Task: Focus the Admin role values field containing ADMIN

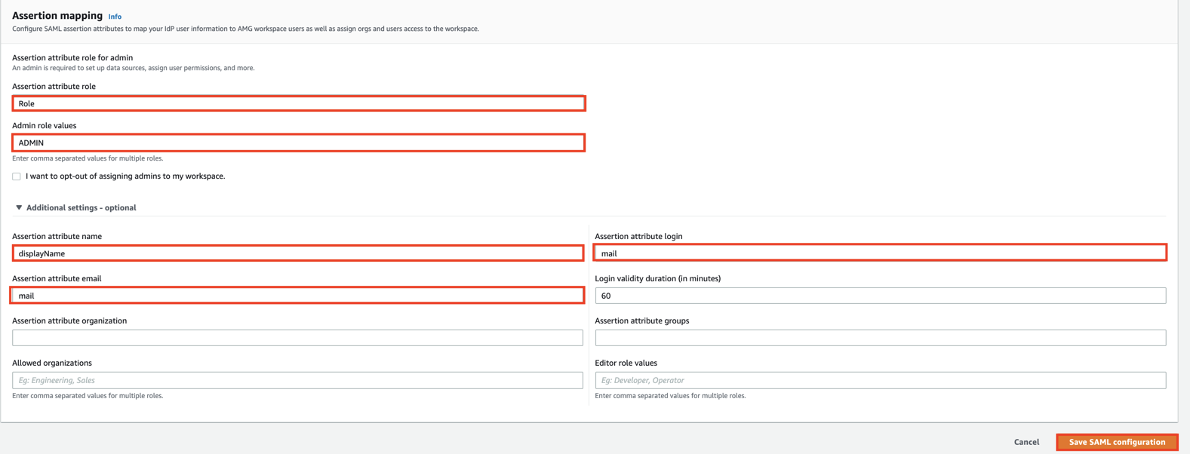Action: click(x=298, y=143)
